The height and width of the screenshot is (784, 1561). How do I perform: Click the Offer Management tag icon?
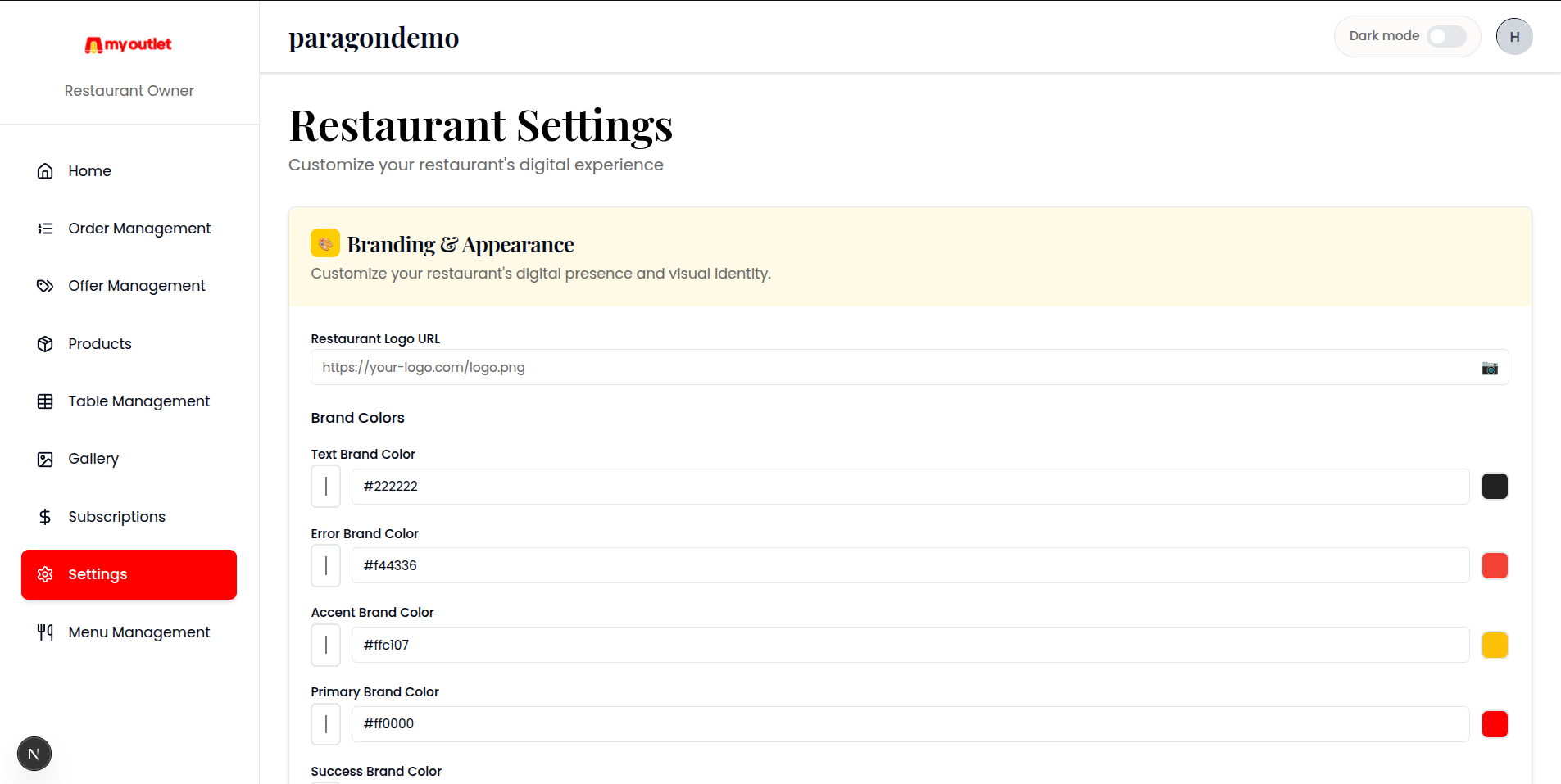click(45, 286)
